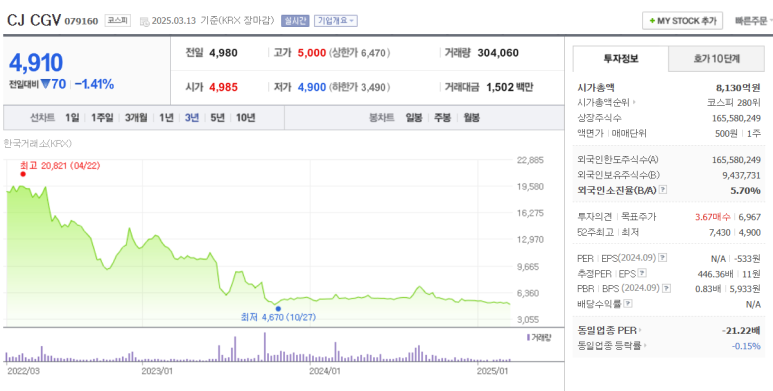Click the stock code 079160

81,21
